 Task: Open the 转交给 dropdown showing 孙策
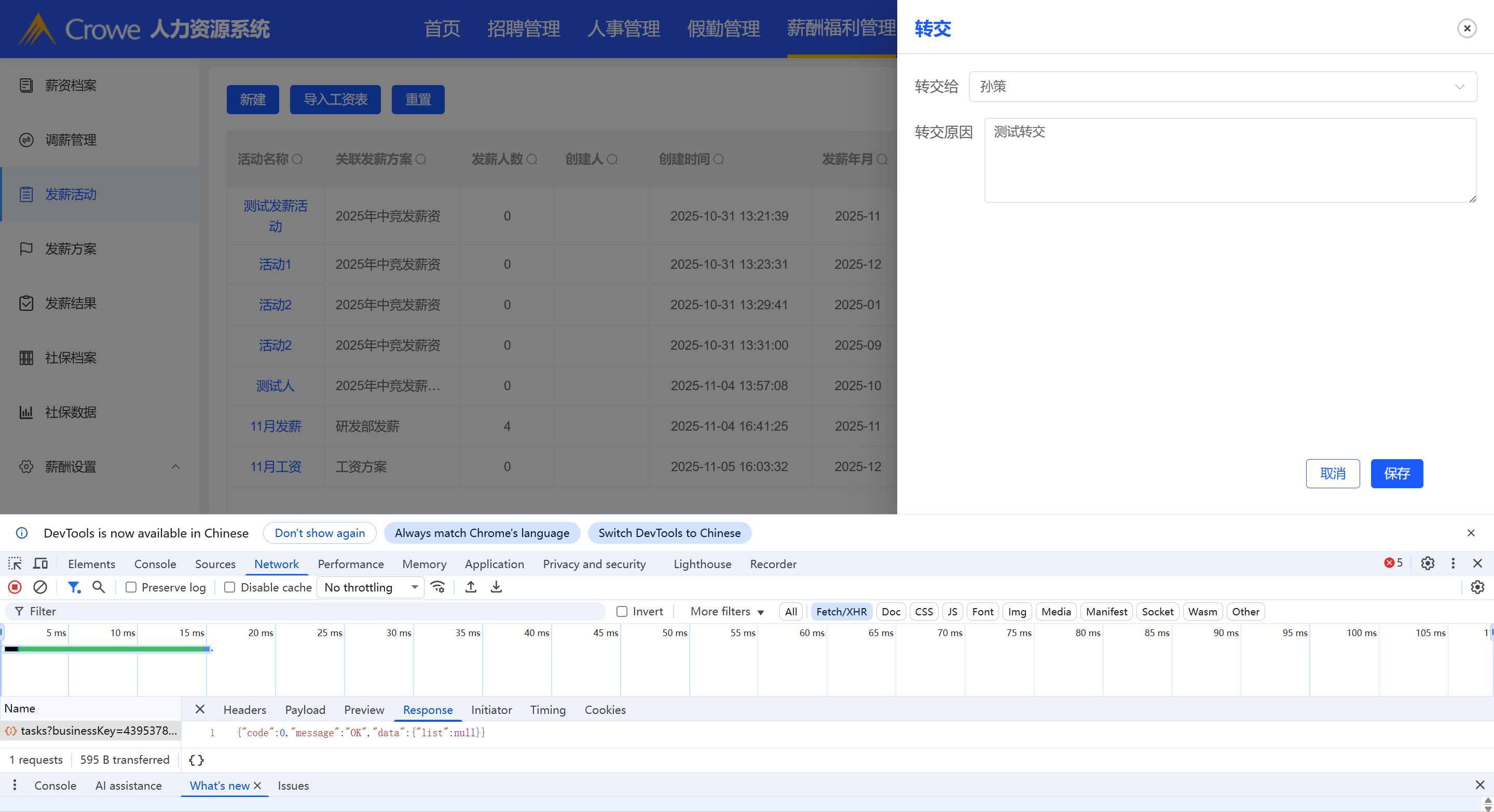click(x=1222, y=87)
